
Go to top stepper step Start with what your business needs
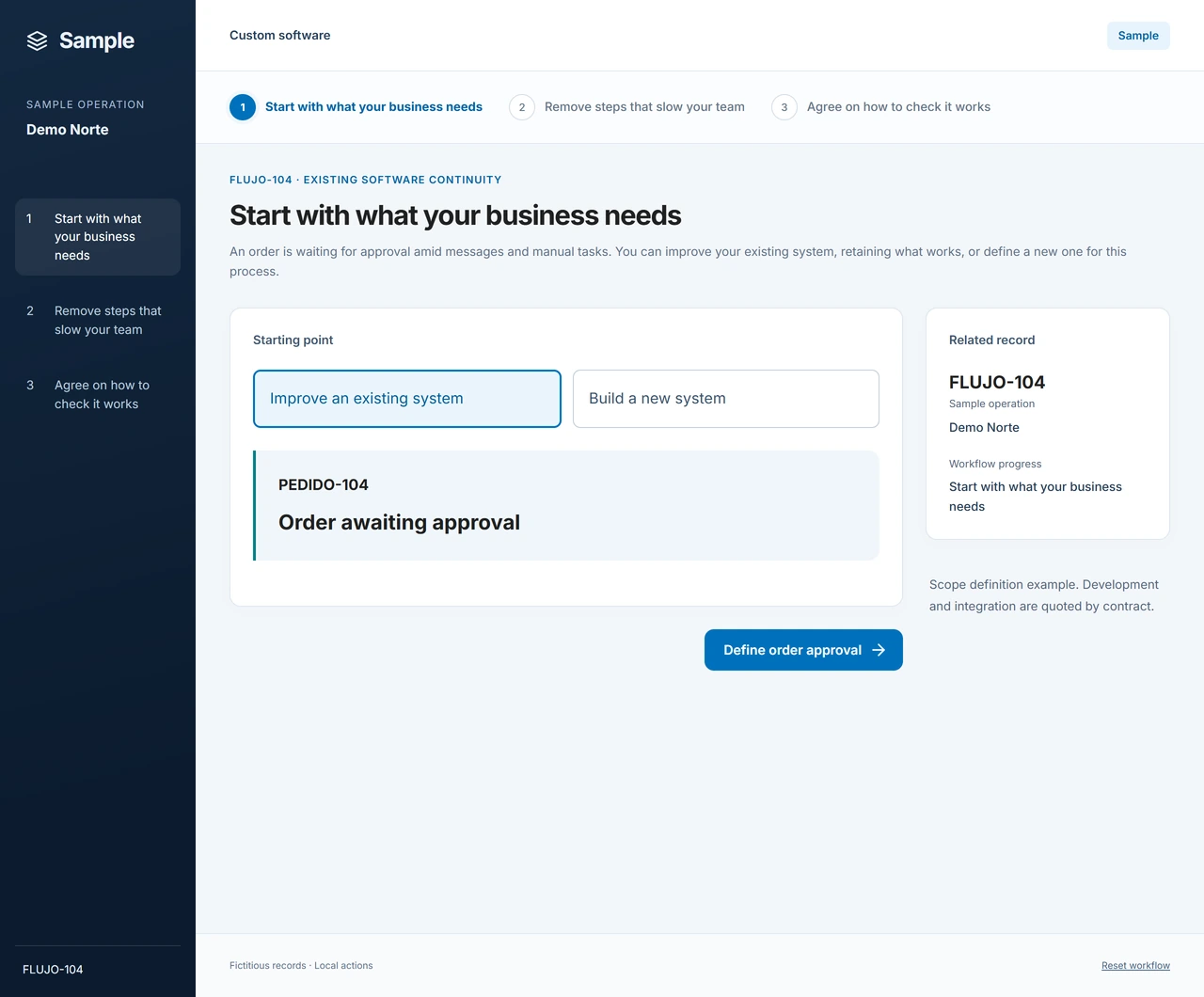356,107
